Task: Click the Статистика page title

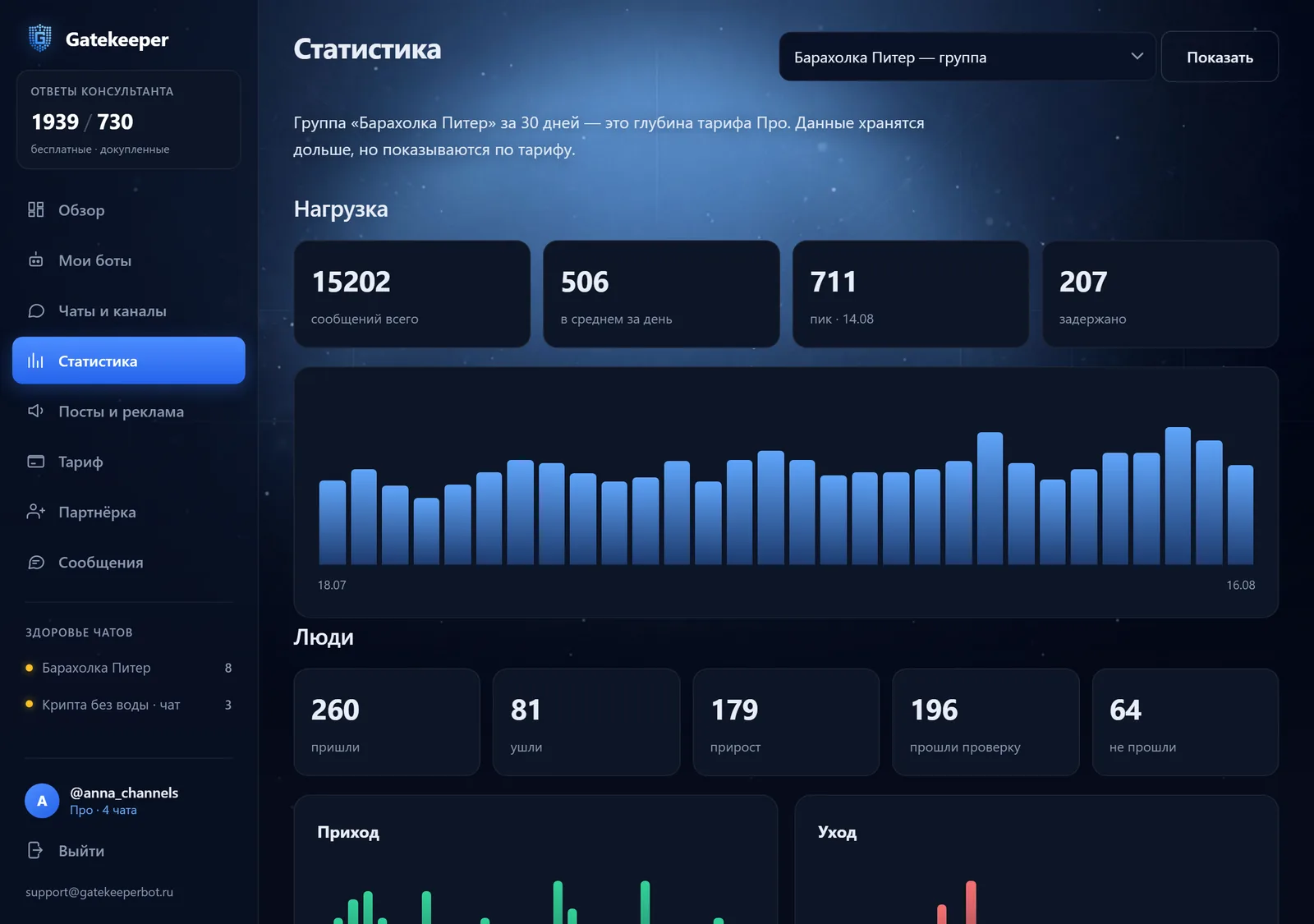Action: pyautogui.click(x=367, y=49)
